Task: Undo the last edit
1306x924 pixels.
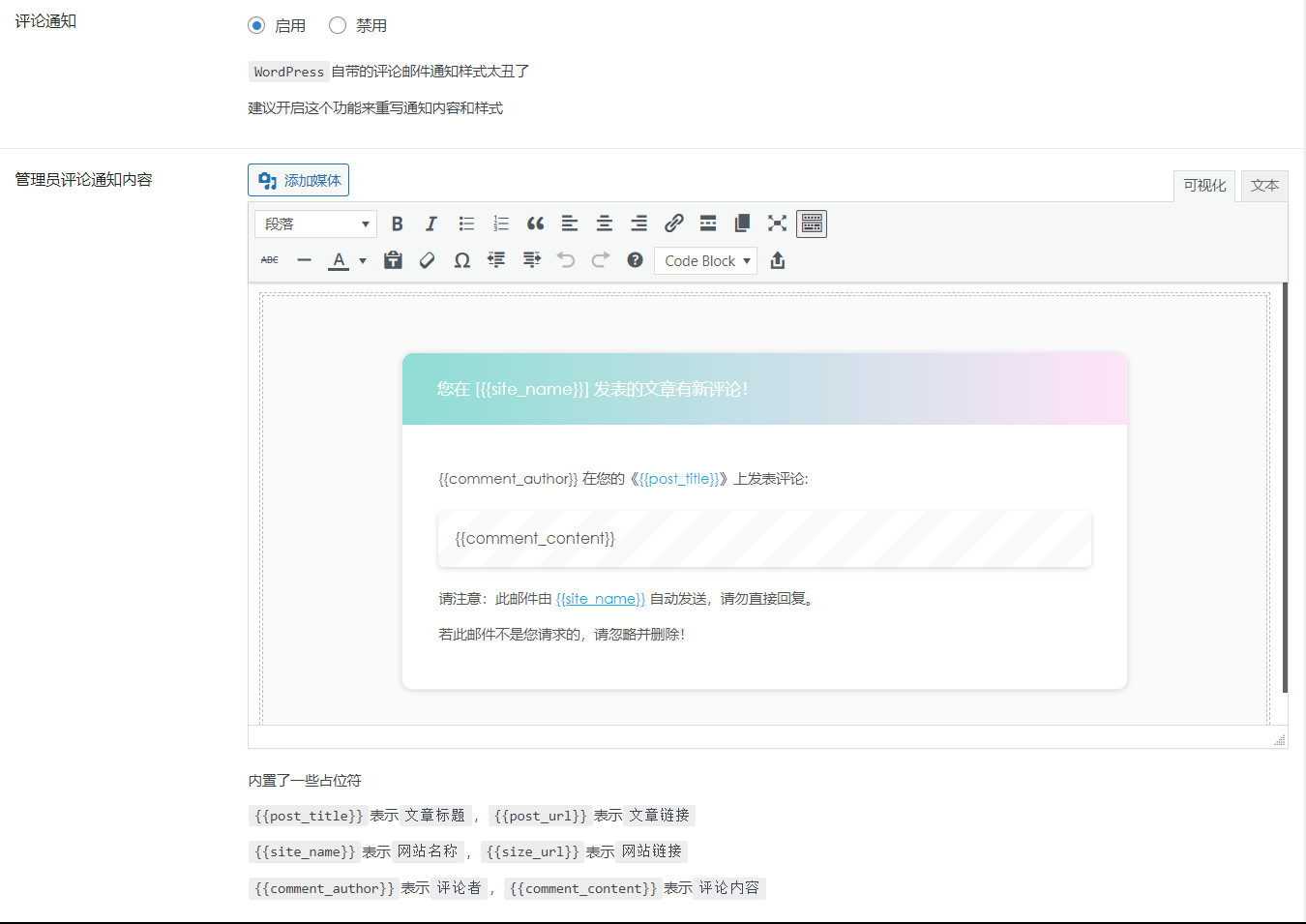Action: (x=566, y=260)
